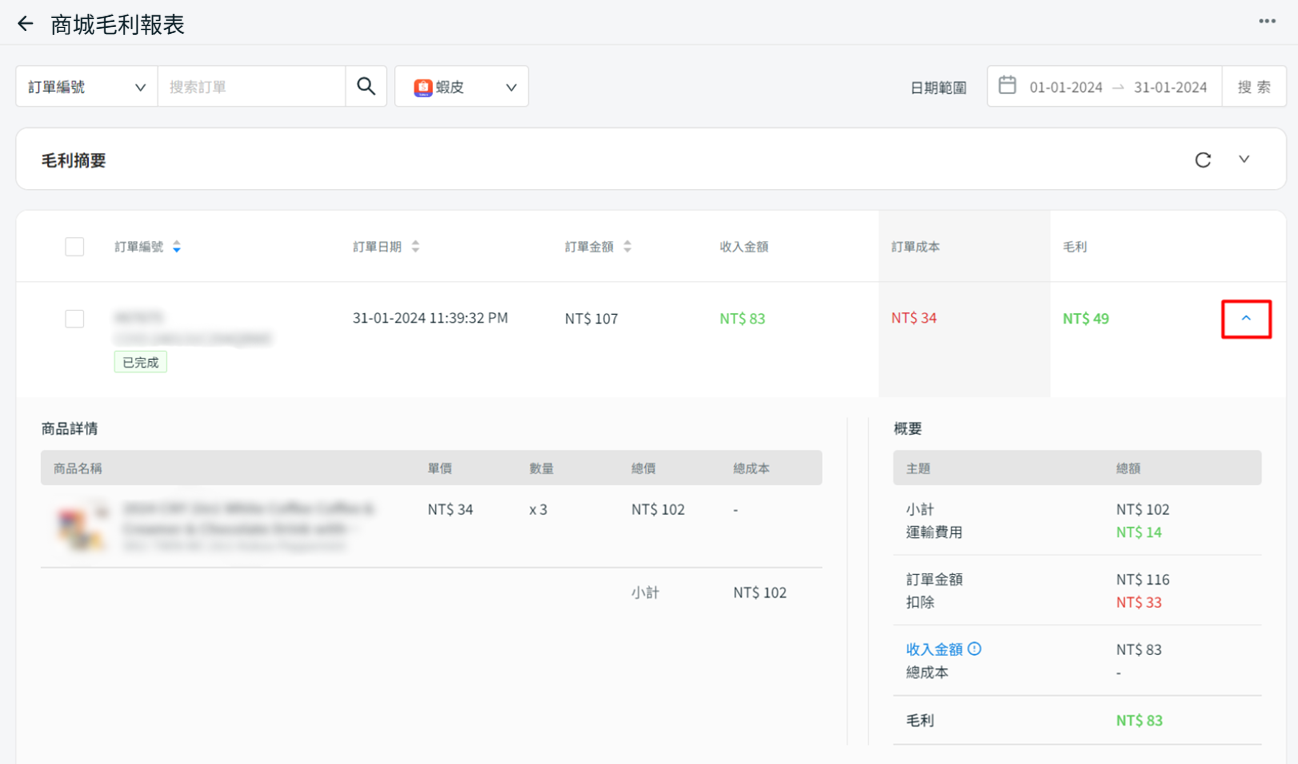The width and height of the screenshot is (1298, 764).
Task: Check the first order row checkbox
Action: (x=75, y=319)
